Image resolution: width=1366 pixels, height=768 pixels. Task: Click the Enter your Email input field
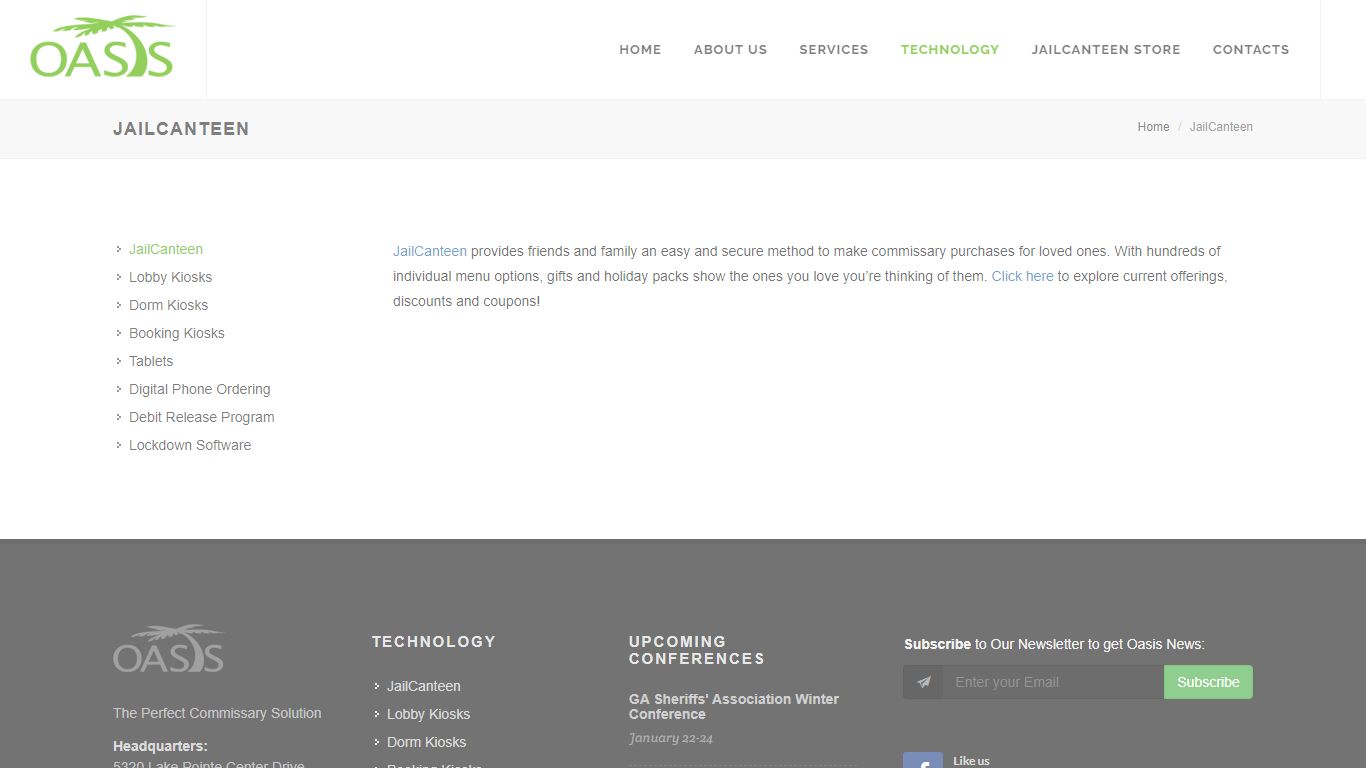coord(1053,682)
